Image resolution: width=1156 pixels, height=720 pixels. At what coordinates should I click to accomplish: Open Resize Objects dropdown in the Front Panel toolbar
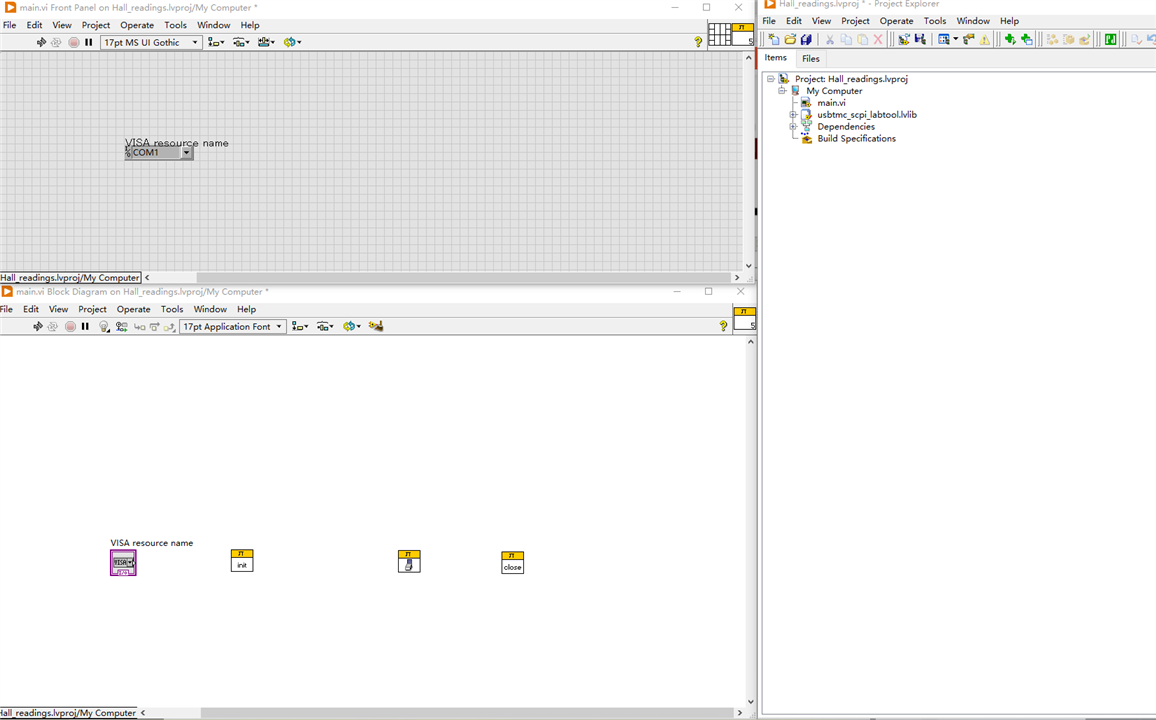click(x=266, y=42)
